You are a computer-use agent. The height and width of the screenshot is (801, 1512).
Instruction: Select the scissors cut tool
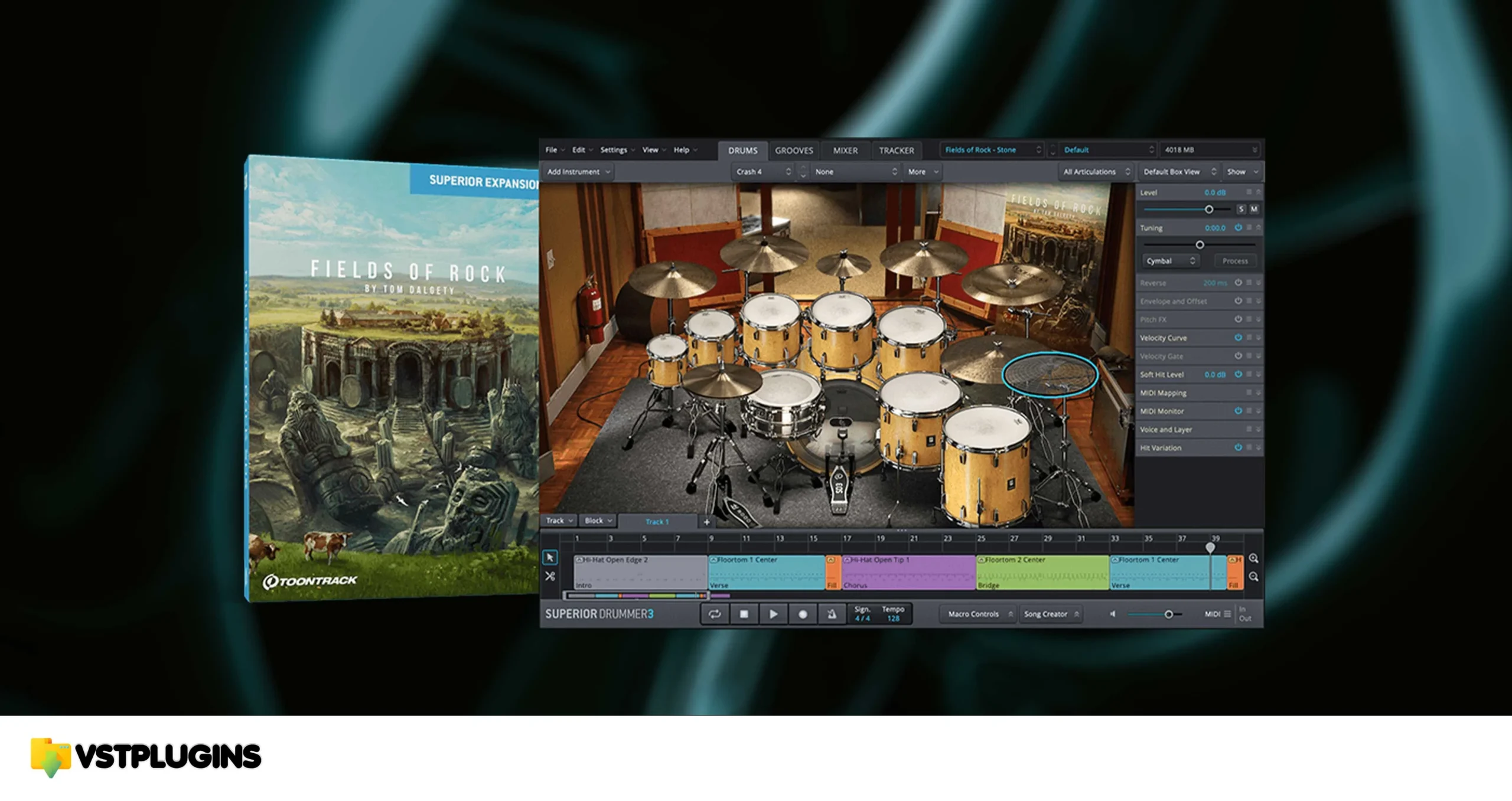(x=550, y=576)
